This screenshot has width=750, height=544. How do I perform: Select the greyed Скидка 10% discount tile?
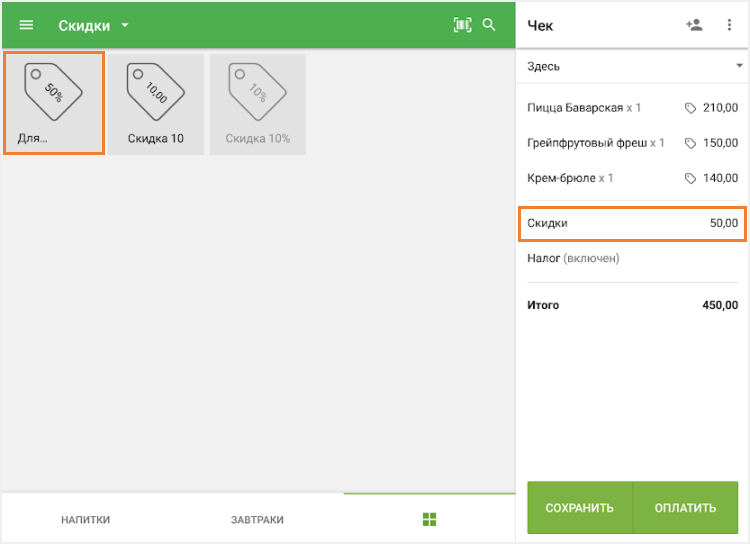point(258,103)
